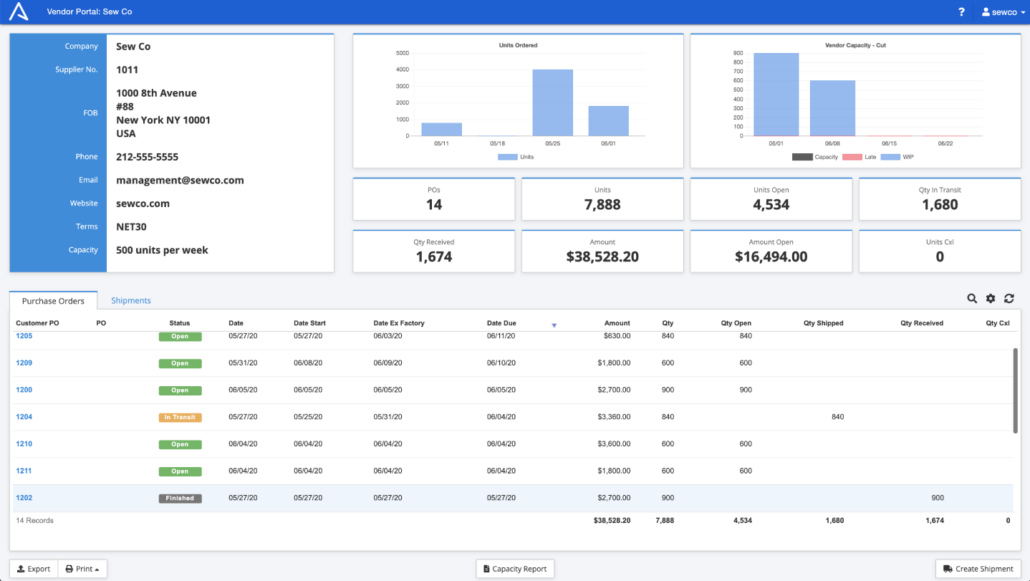
Task: Open the sewco user dropdown
Action: click(x=1002, y=12)
